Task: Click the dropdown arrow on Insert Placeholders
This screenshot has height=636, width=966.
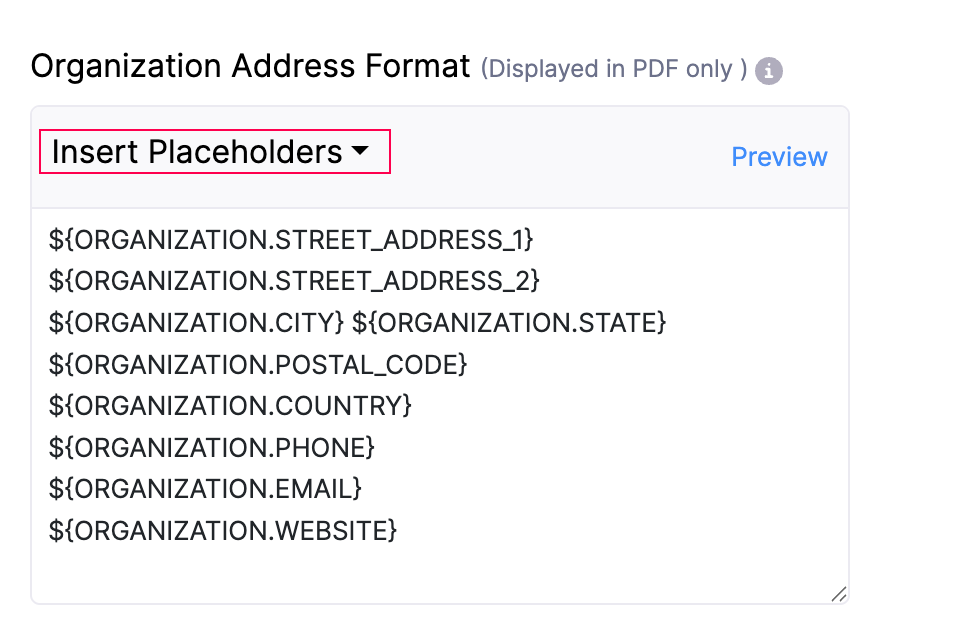Action: click(362, 151)
